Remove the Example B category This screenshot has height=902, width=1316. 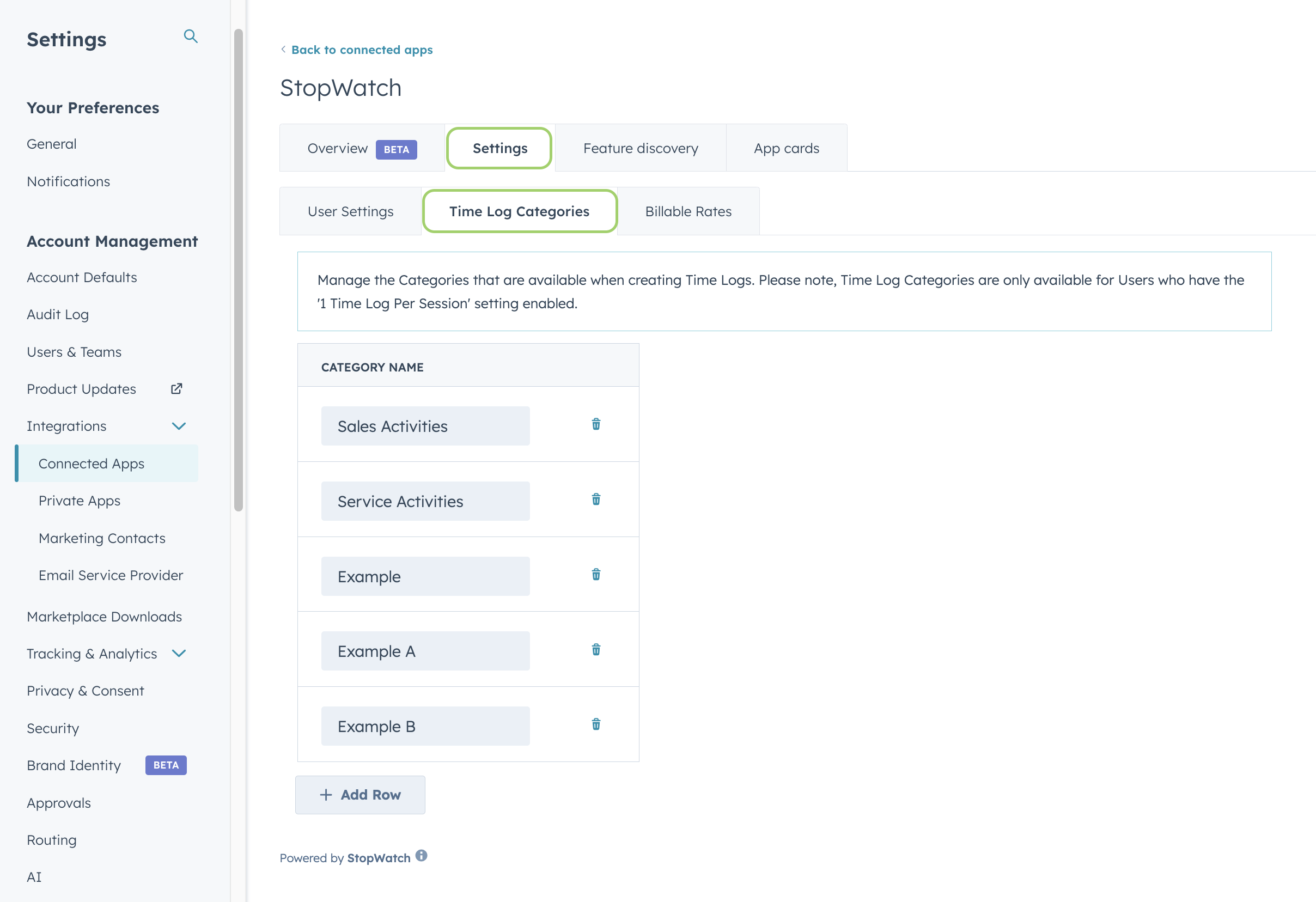(x=596, y=724)
